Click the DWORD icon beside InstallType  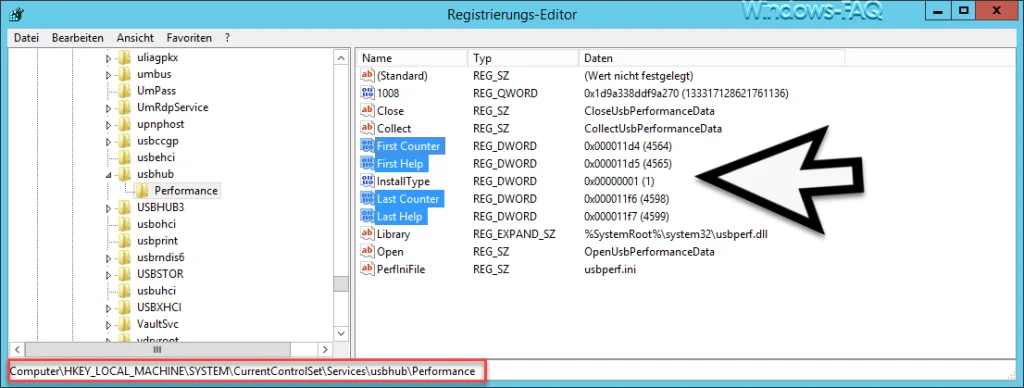pyautogui.click(x=367, y=181)
